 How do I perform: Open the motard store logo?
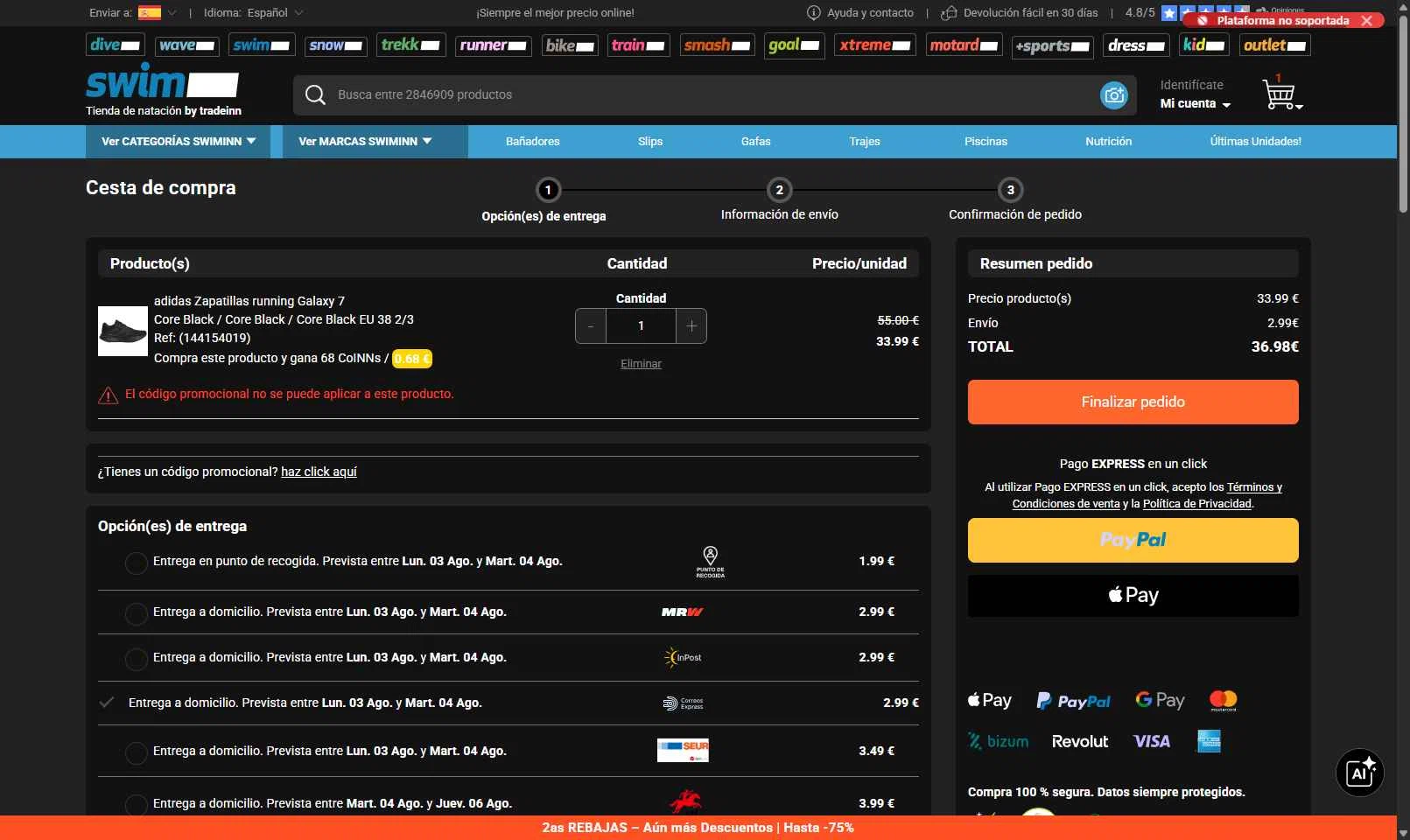point(964,45)
